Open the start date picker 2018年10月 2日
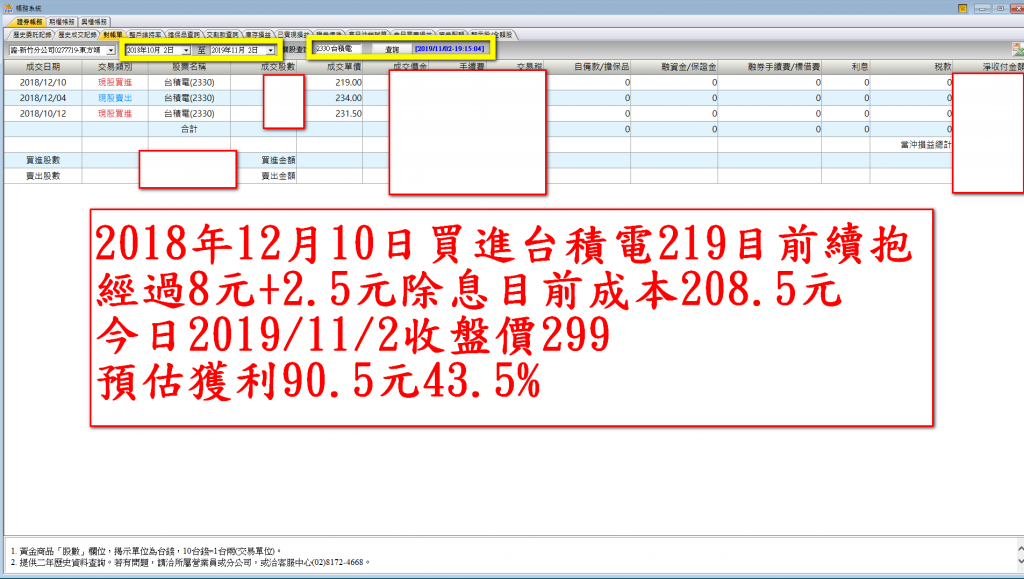This screenshot has height=579, width=1024. click(x=186, y=50)
